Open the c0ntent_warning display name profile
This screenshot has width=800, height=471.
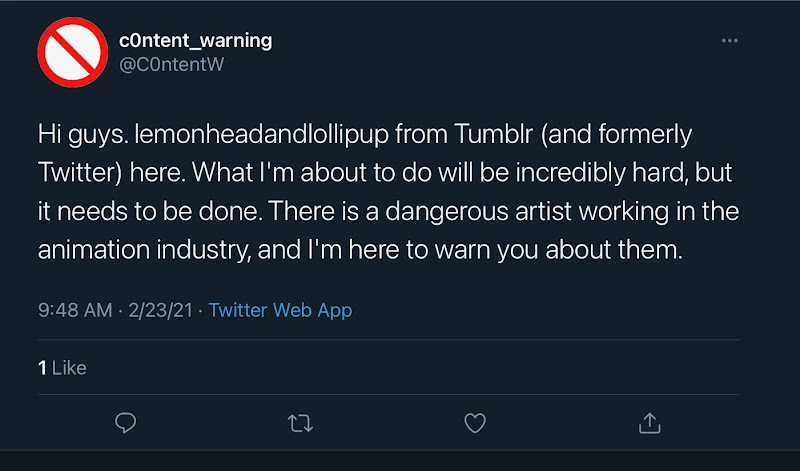tap(195, 40)
